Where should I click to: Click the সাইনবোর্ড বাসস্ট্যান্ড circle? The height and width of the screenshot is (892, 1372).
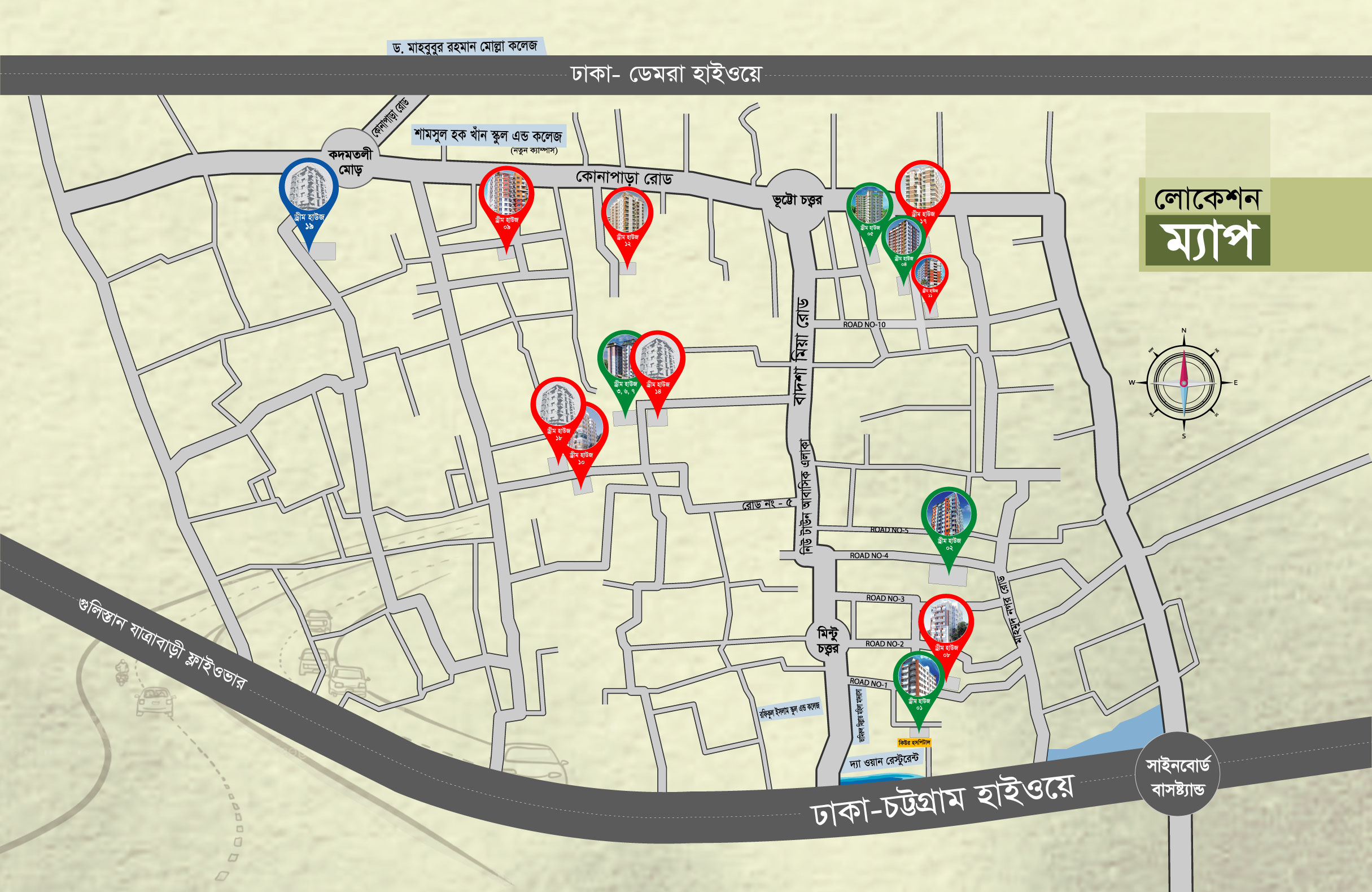[x=1177, y=773]
